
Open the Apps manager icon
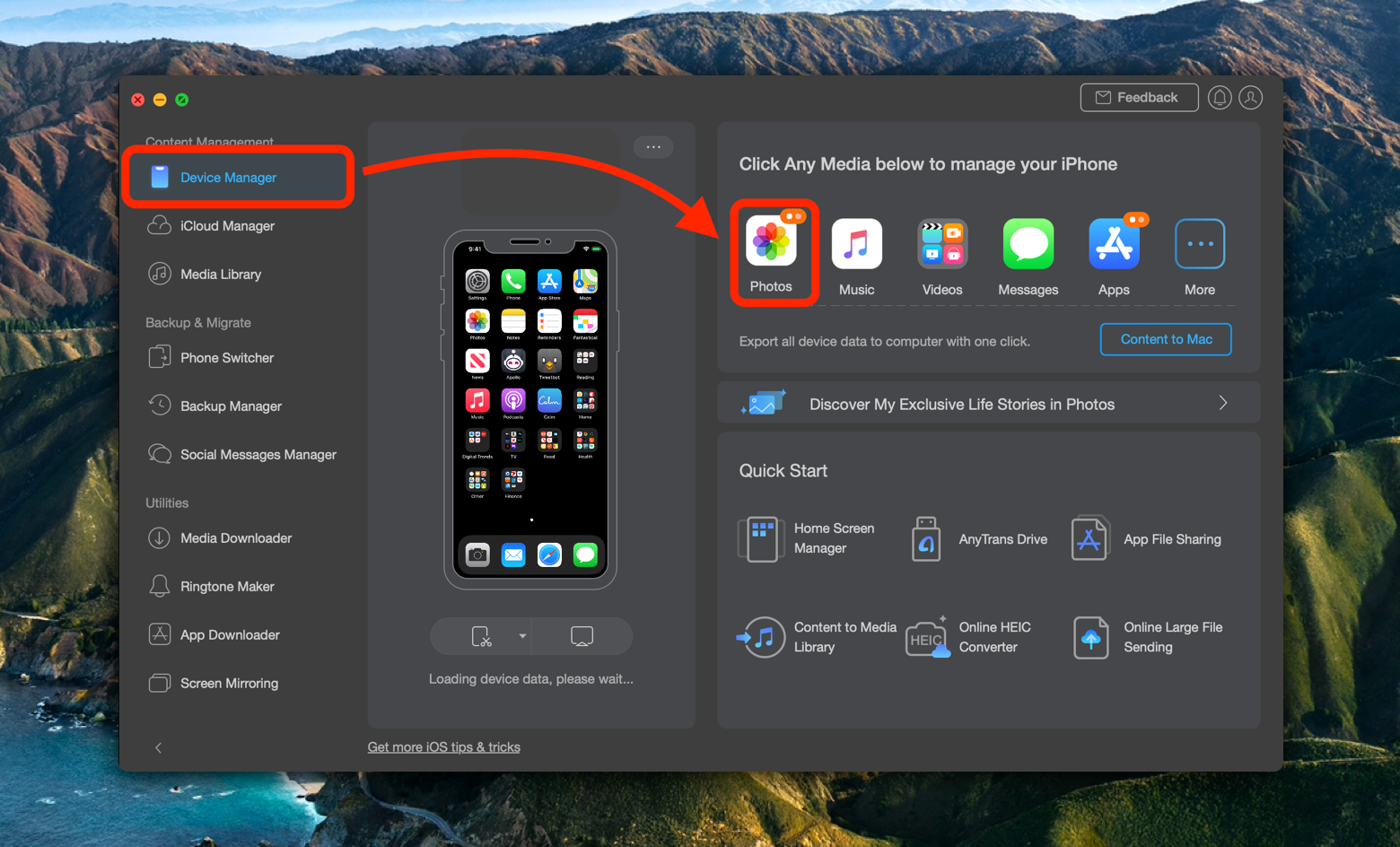point(1114,243)
